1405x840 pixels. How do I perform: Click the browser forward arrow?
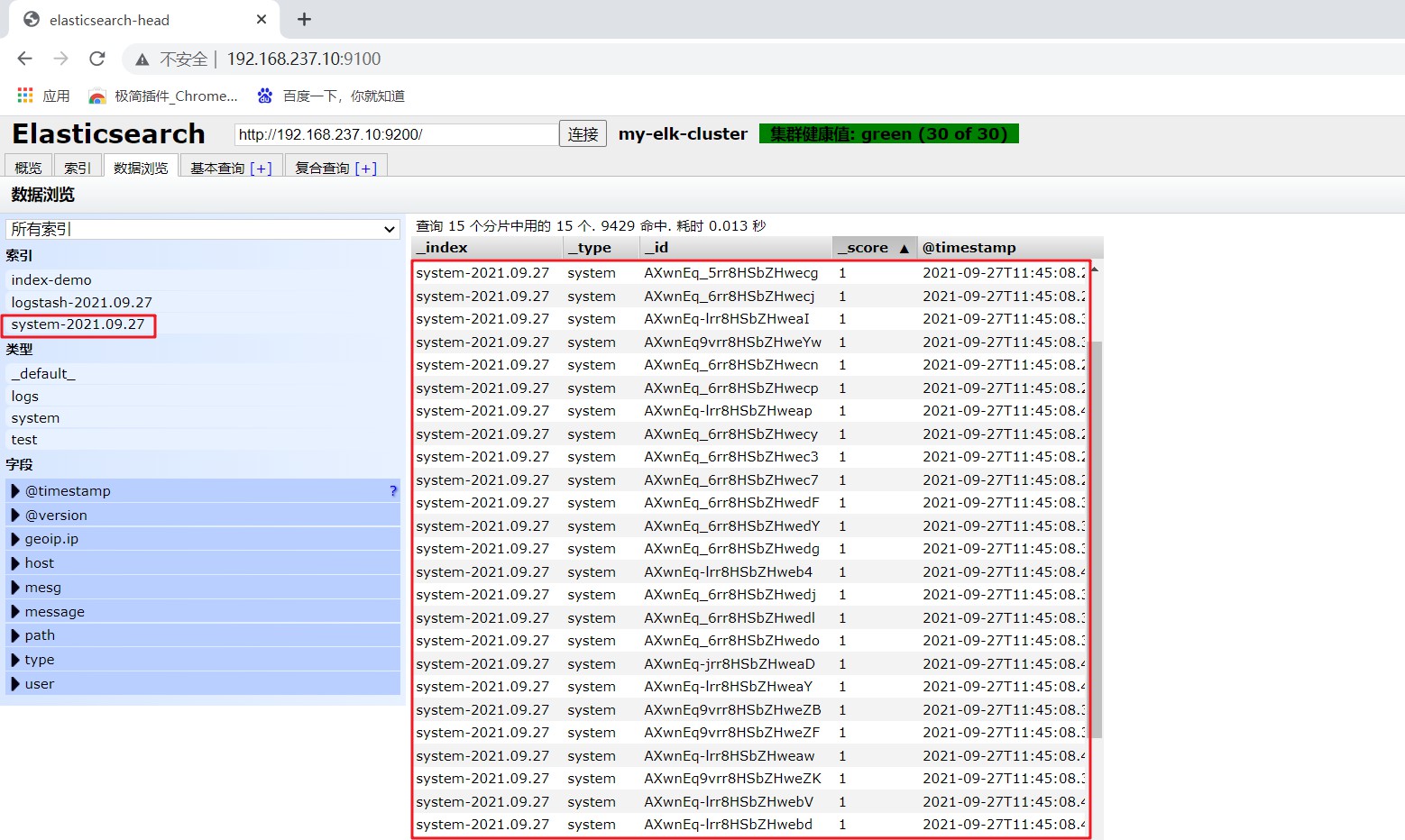coord(60,59)
